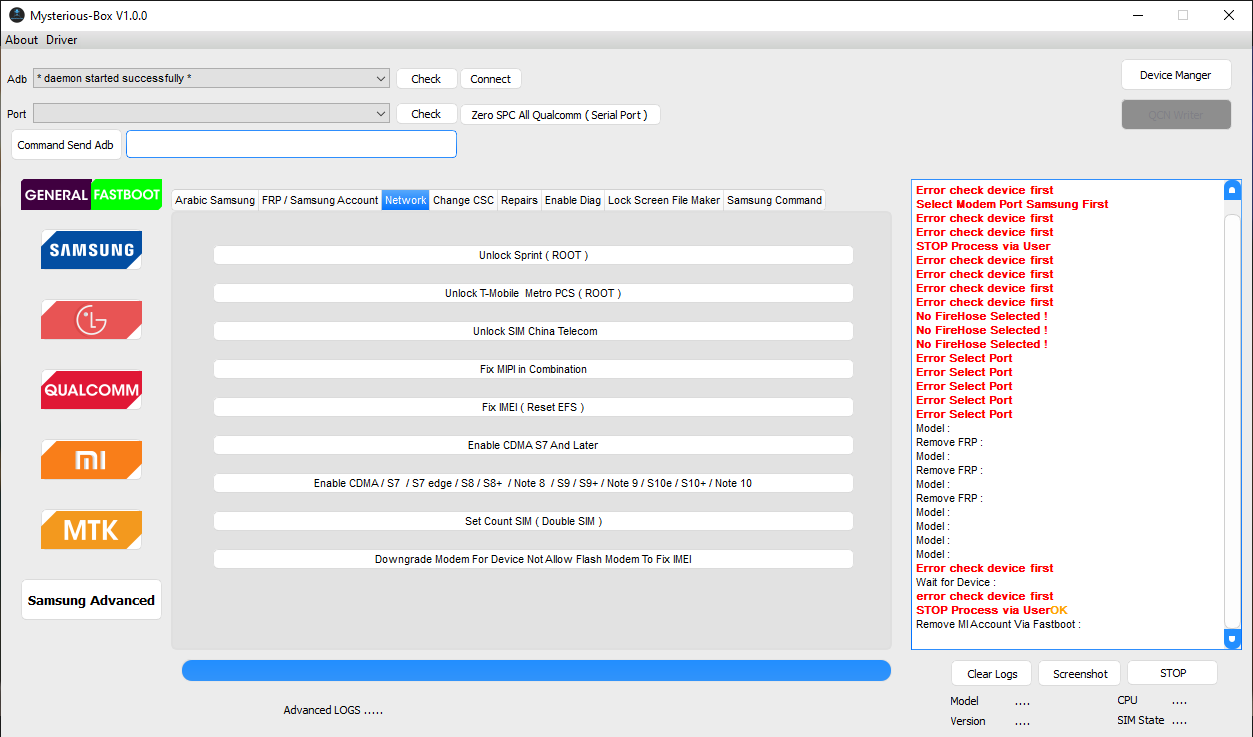Open the Samsung brand section

[x=91, y=250]
